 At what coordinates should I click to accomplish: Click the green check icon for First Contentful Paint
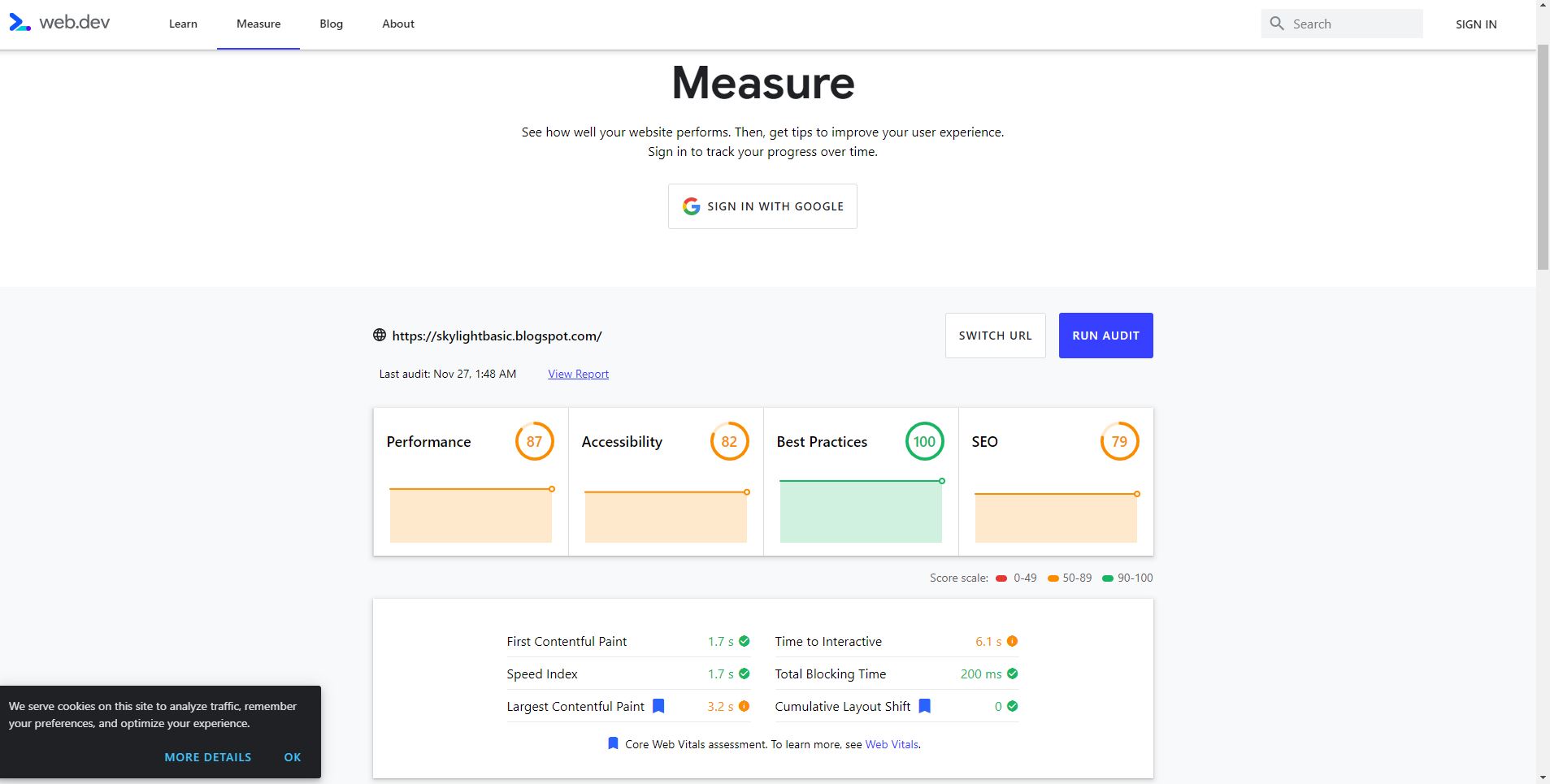coord(745,641)
